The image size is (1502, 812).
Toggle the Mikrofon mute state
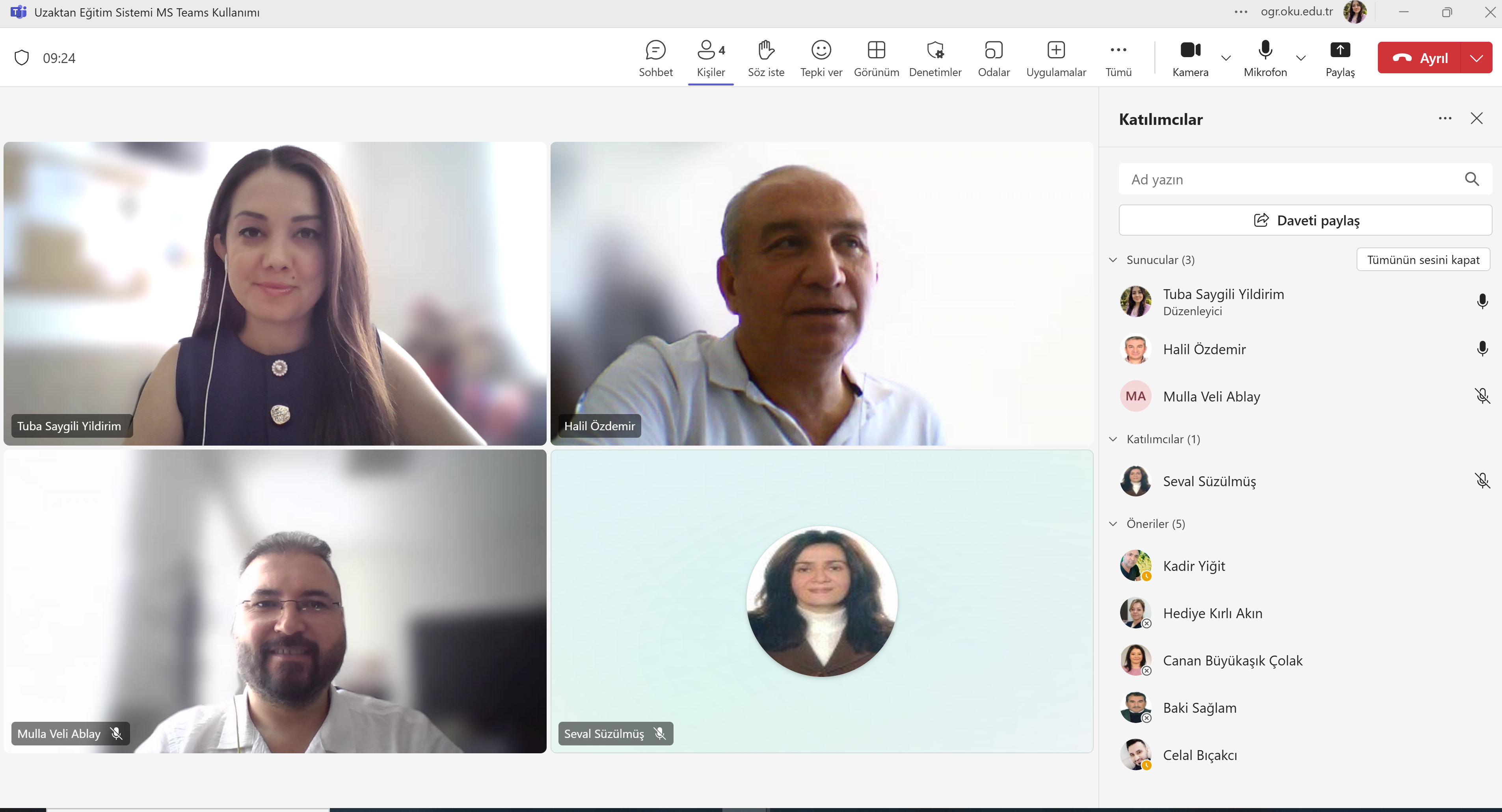tap(1265, 51)
